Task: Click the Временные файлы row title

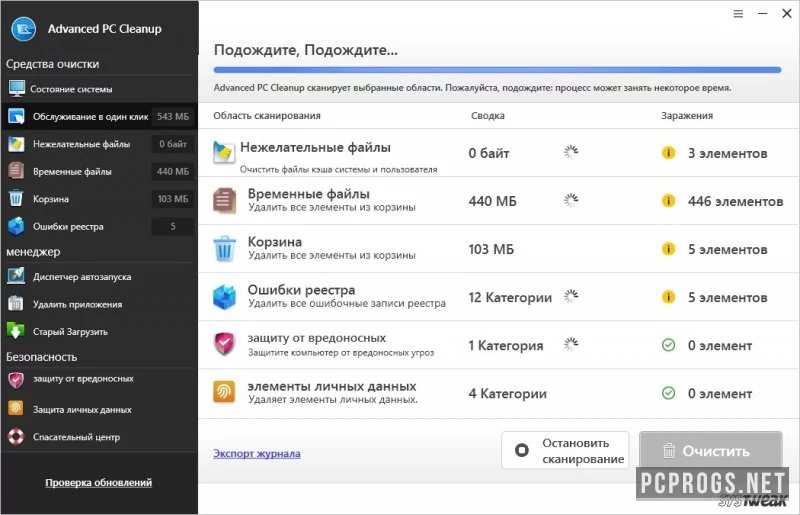Action: pos(309,194)
